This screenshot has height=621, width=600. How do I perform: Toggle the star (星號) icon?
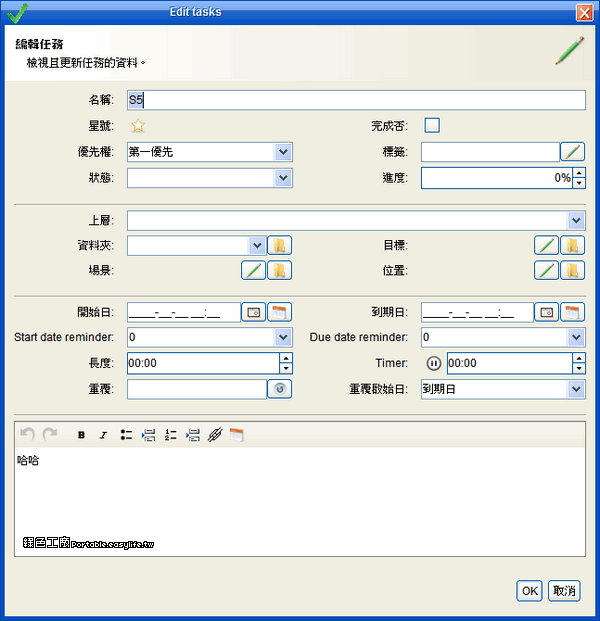[138, 126]
